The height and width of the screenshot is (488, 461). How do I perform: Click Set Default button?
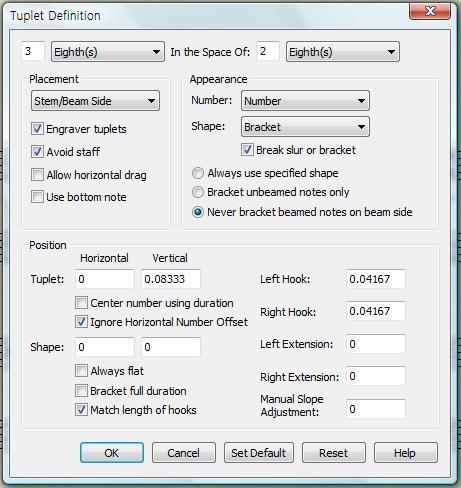[259, 453]
